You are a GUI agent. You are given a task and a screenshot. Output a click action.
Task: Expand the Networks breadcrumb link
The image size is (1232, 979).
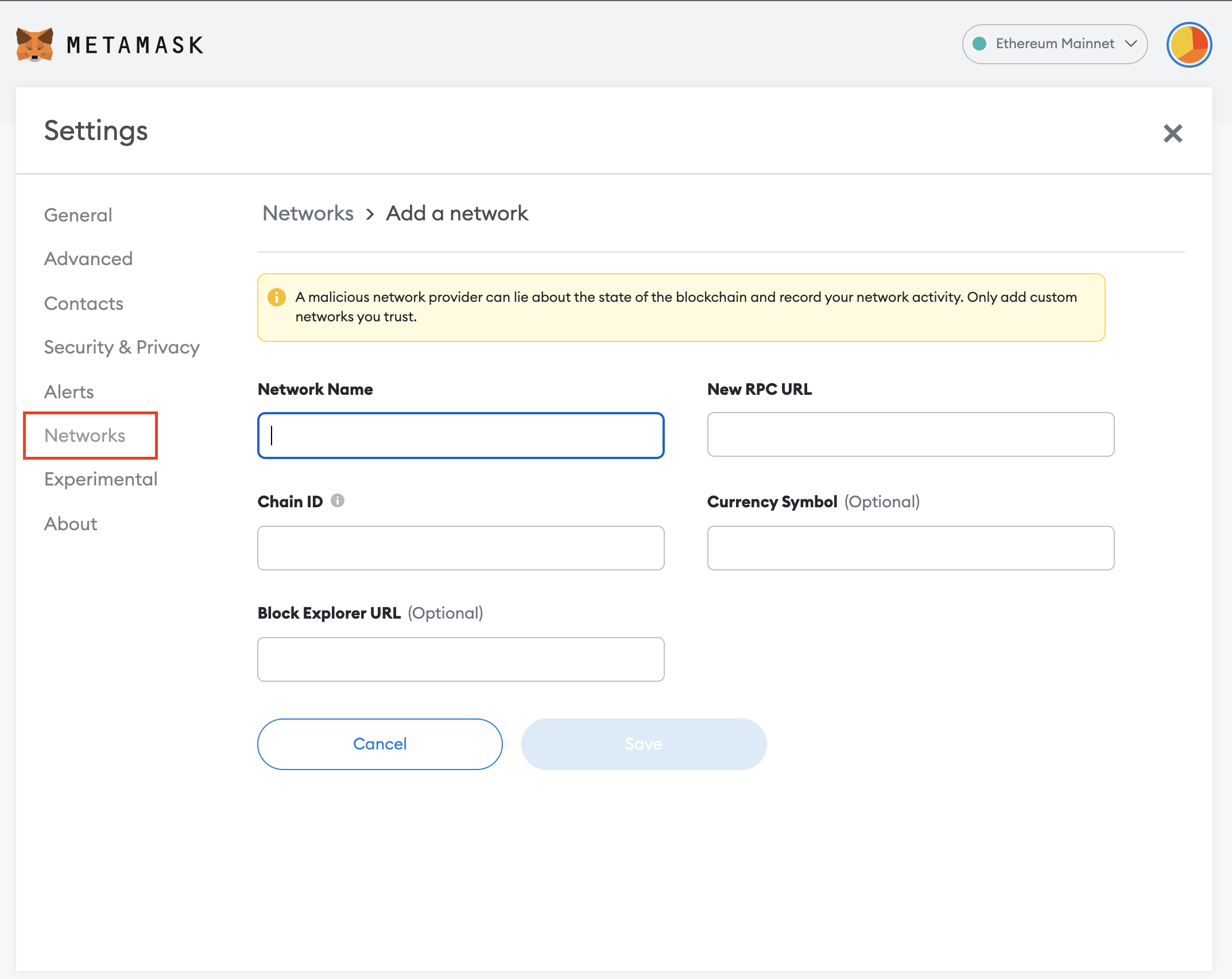click(x=308, y=213)
